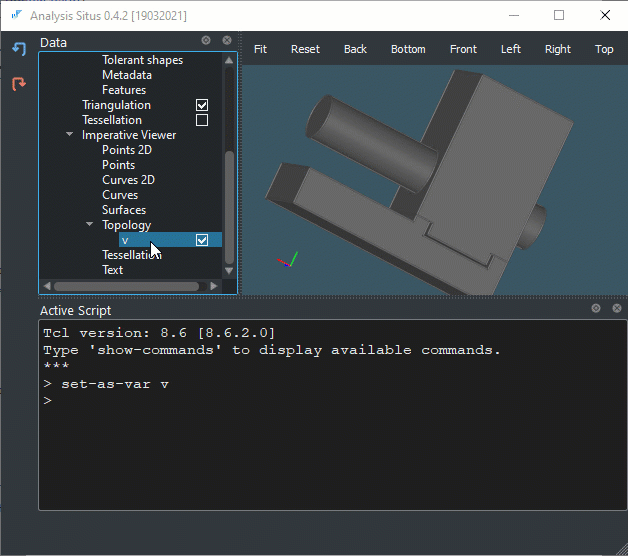The image size is (628, 556).
Task: Click the Reset view button
Action: pyautogui.click(x=305, y=49)
